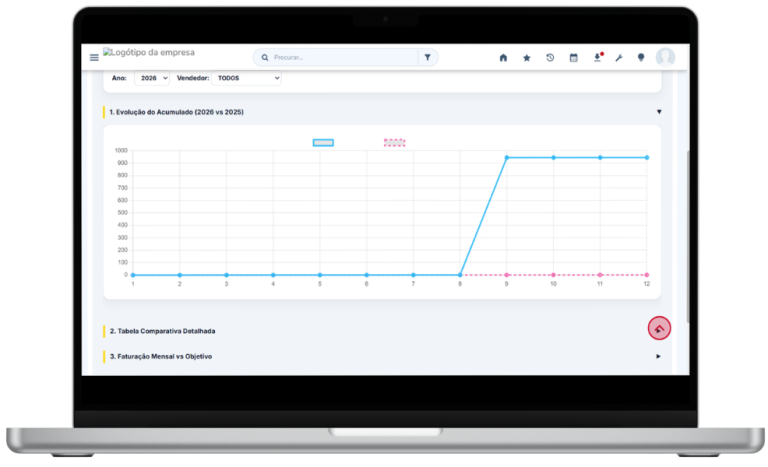Screen dimensions: 768x467
Task: Click the blue data point at month 8
Action: point(460,275)
